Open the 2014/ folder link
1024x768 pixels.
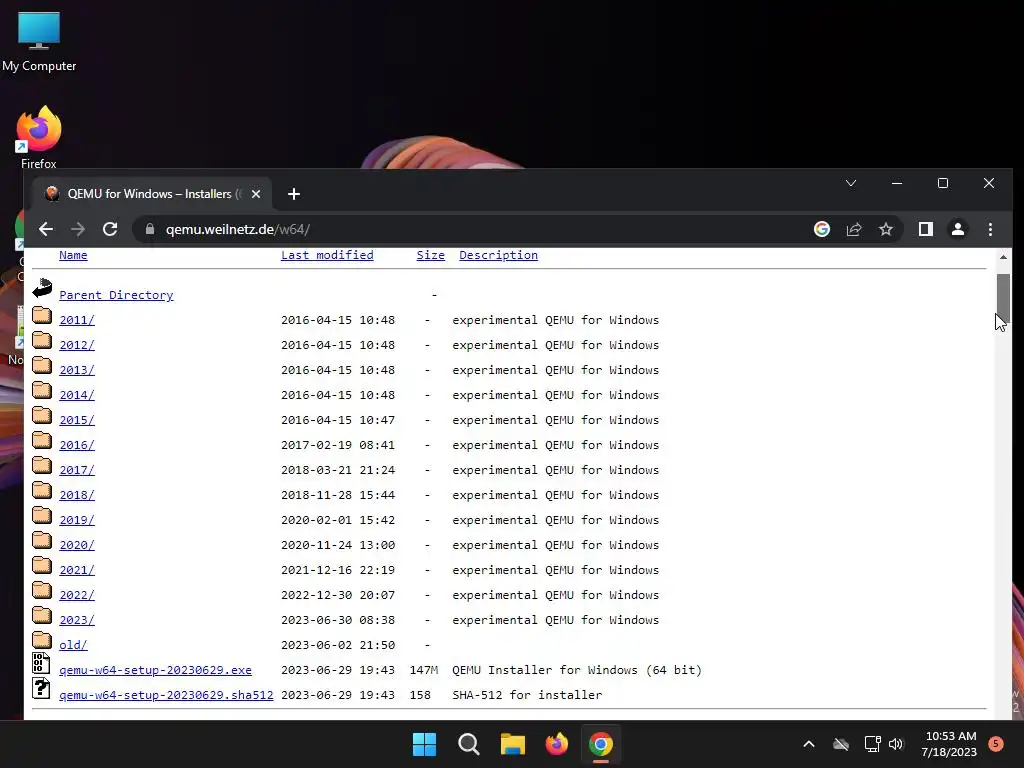(x=77, y=395)
